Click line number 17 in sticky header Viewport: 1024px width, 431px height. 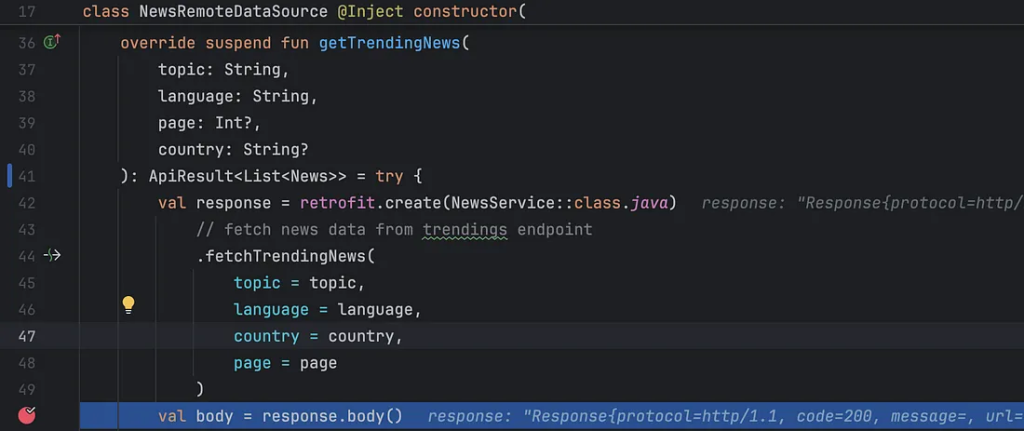27,12
